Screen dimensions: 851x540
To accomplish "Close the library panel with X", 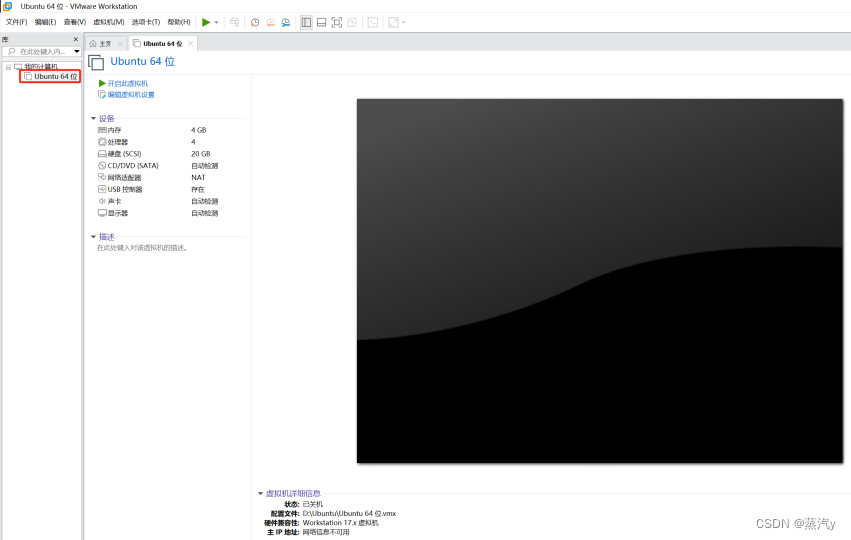I will tap(75, 39).
